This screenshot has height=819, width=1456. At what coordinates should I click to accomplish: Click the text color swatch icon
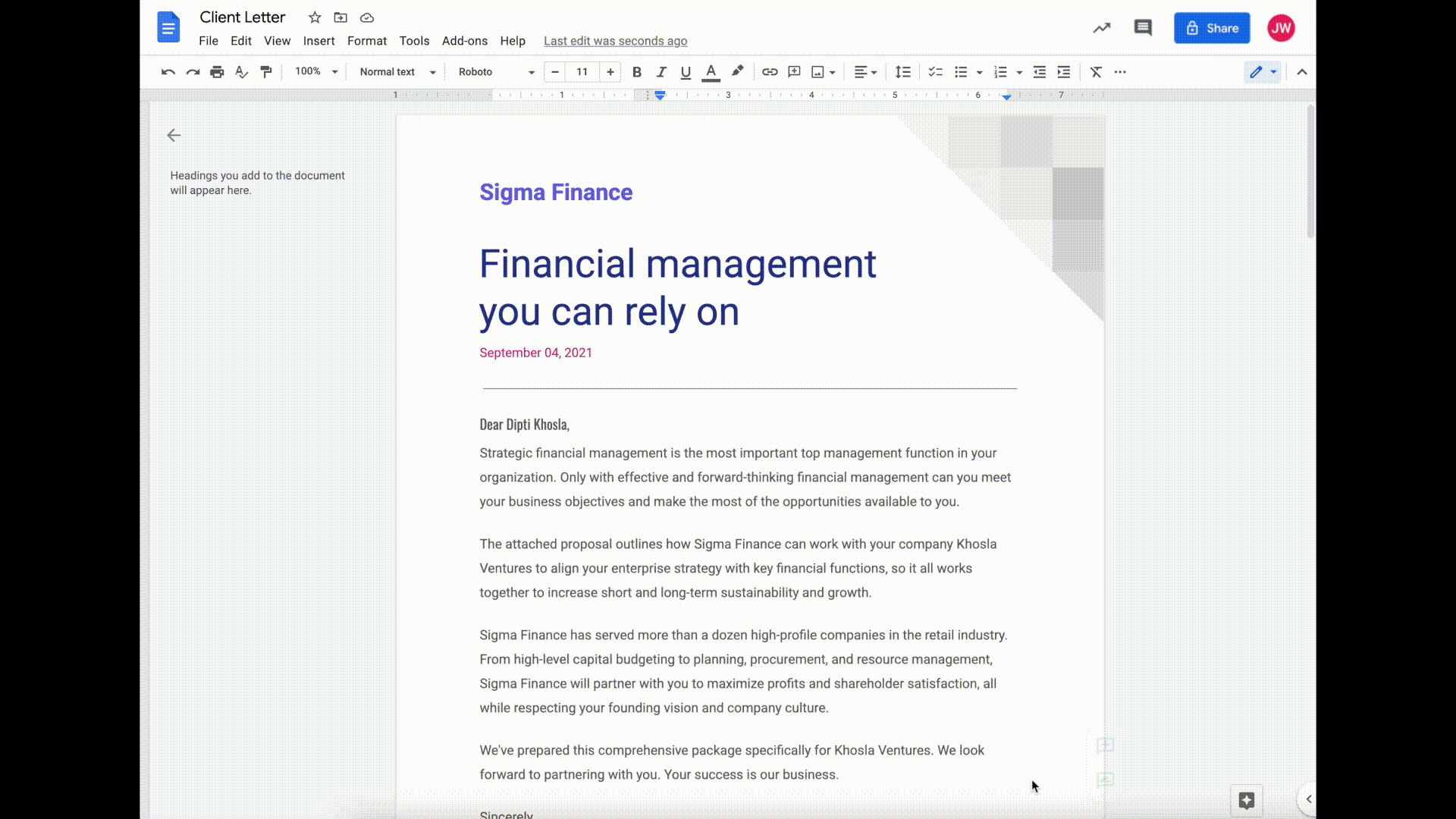point(711,71)
